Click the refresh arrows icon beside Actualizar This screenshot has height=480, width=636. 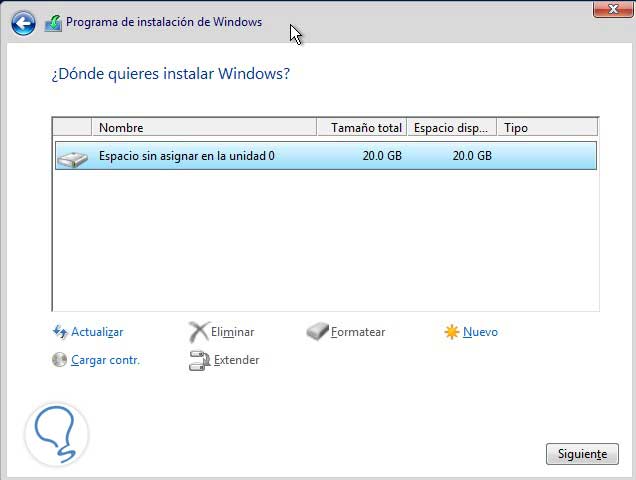coord(60,332)
